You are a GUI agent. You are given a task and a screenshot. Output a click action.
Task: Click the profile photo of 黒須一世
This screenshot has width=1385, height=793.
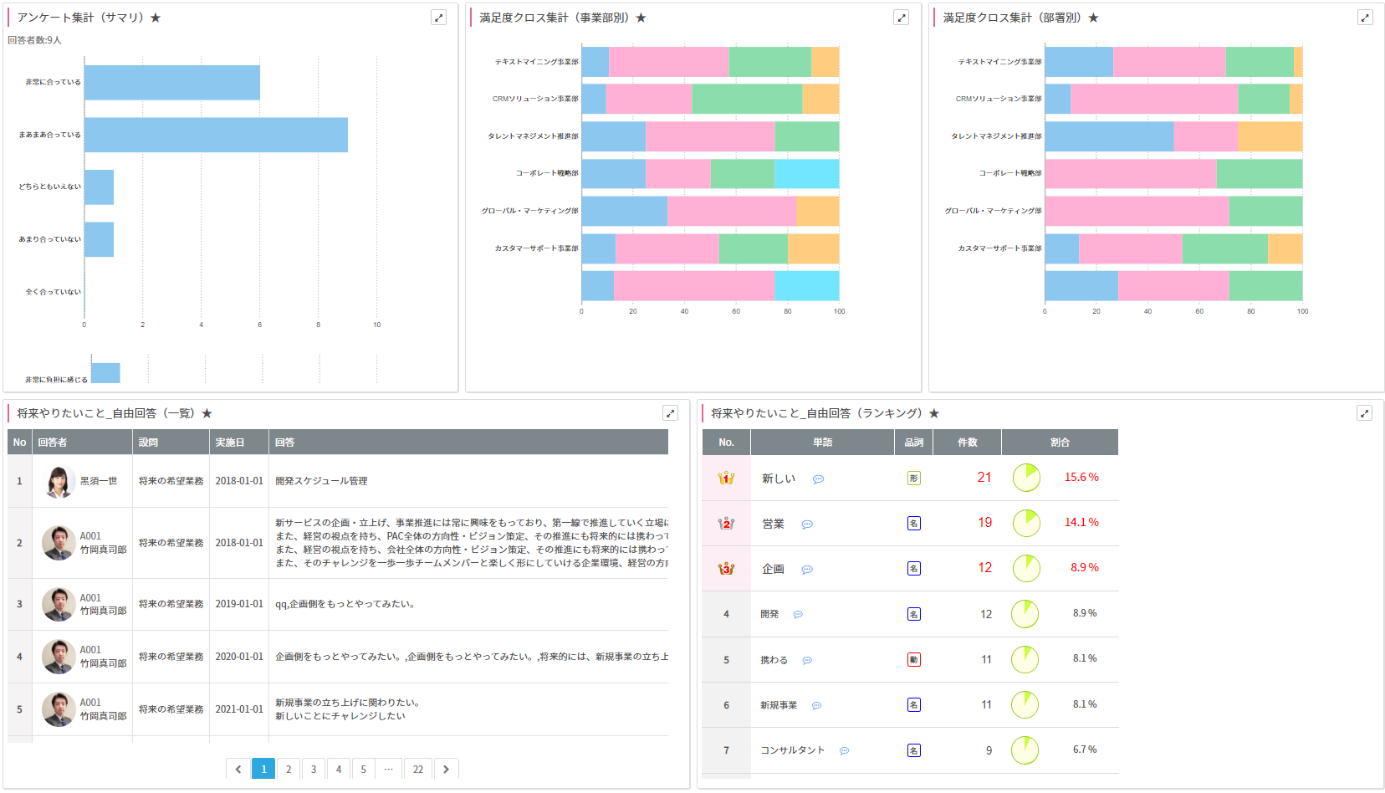click(59, 481)
